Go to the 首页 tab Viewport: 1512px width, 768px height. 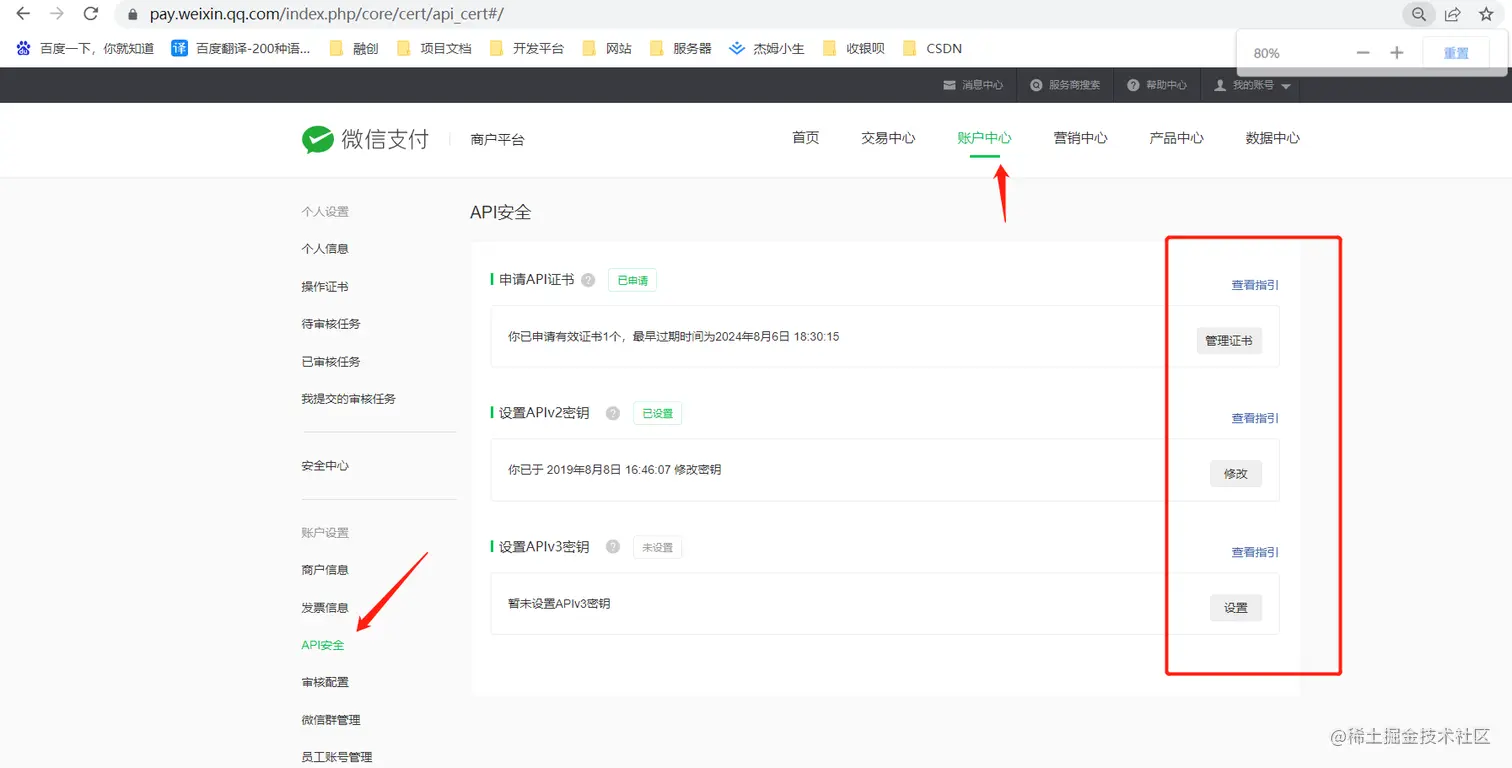tap(806, 138)
